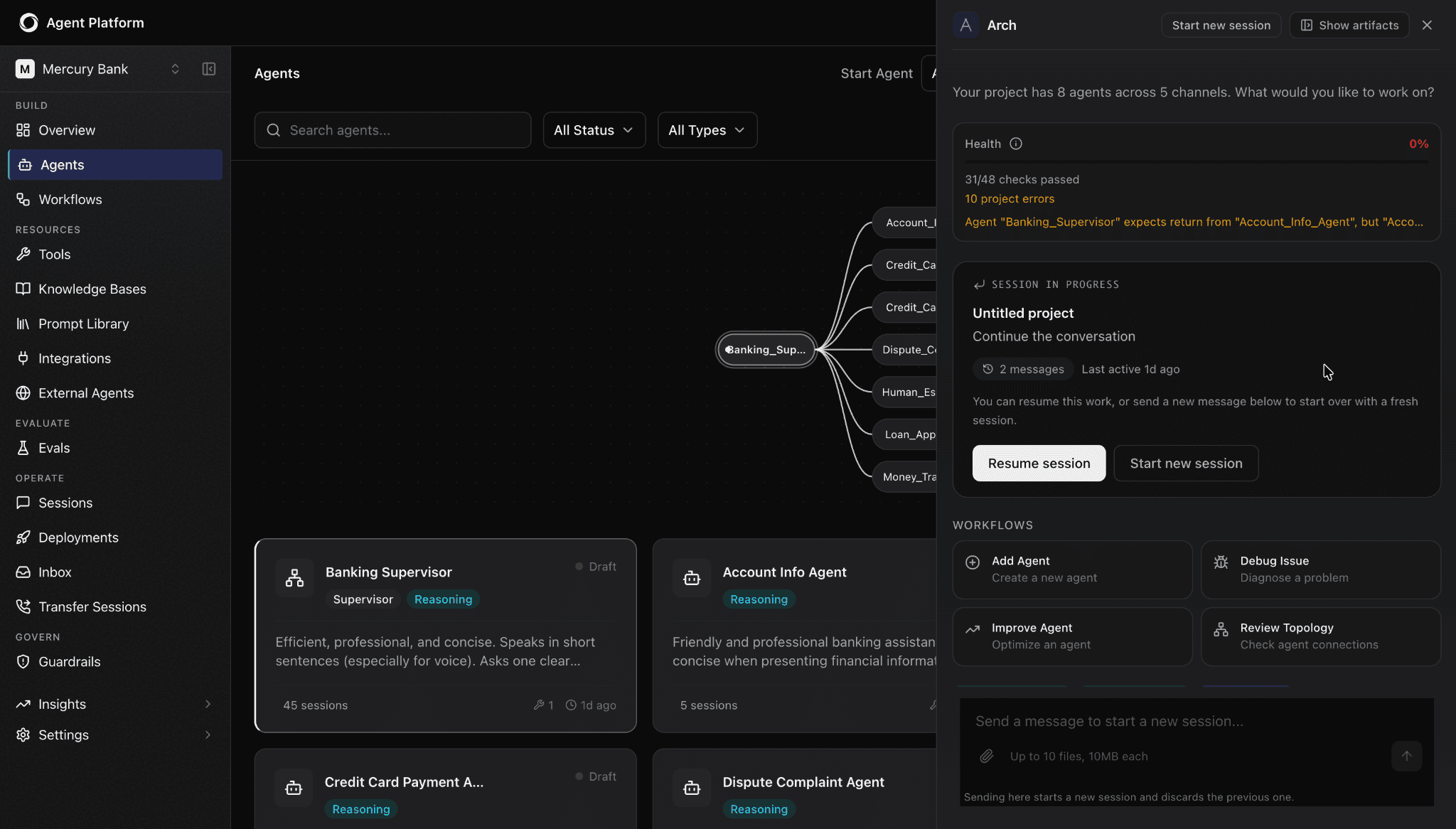The height and width of the screenshot is (829, 1456).
Task: Click the attach files paperclip icon
Action: [987, 756]
